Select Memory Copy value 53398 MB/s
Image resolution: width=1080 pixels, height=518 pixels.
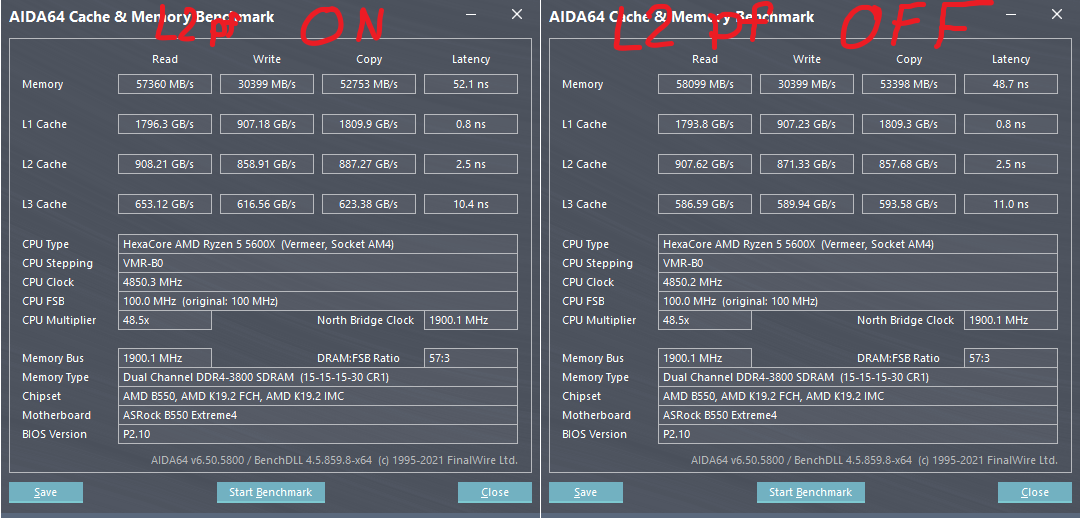point(908,84)
